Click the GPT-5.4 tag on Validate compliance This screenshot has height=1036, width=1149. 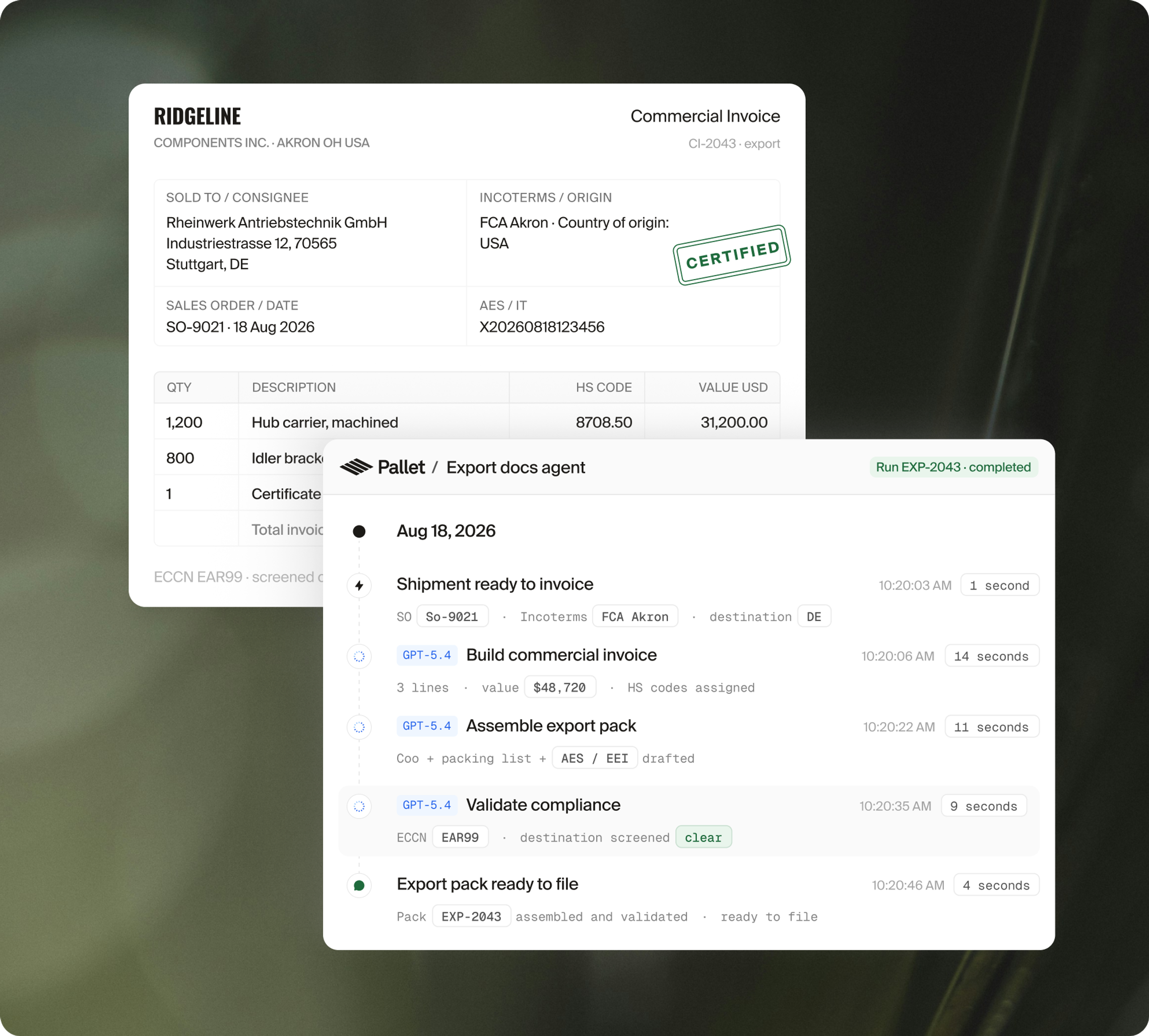coord(427,805)
